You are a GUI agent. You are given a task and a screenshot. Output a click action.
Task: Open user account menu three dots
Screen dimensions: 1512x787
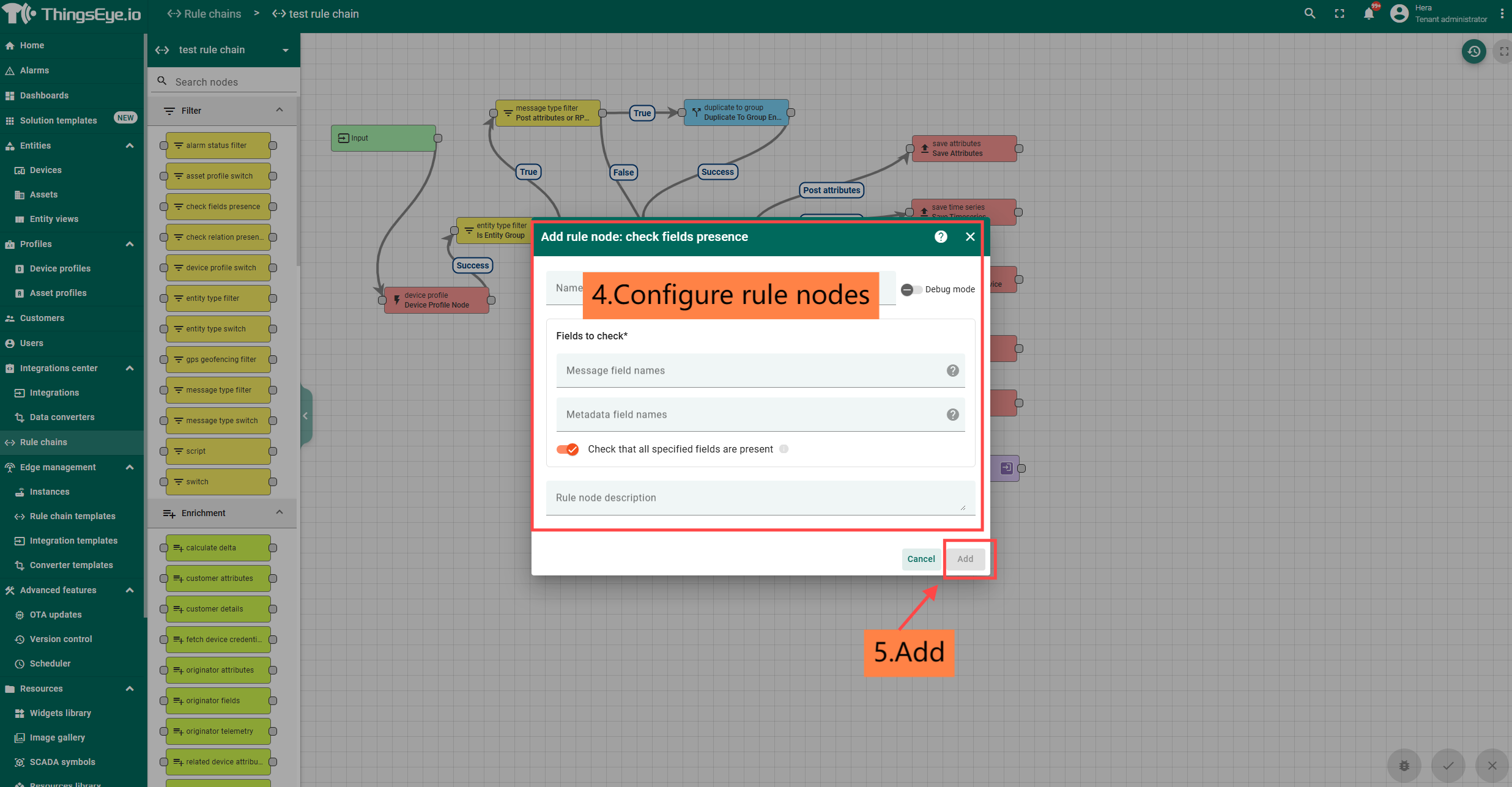tap(1502, 13)
